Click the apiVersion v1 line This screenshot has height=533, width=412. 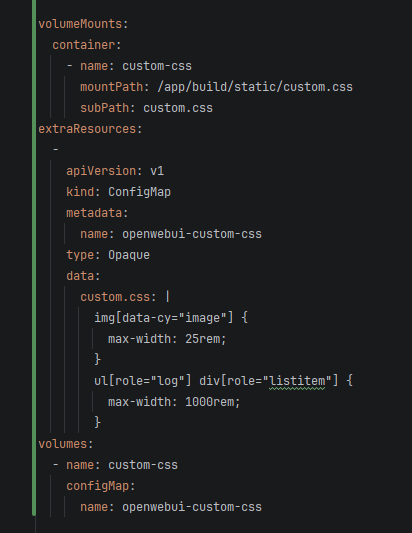pos(115,171)
